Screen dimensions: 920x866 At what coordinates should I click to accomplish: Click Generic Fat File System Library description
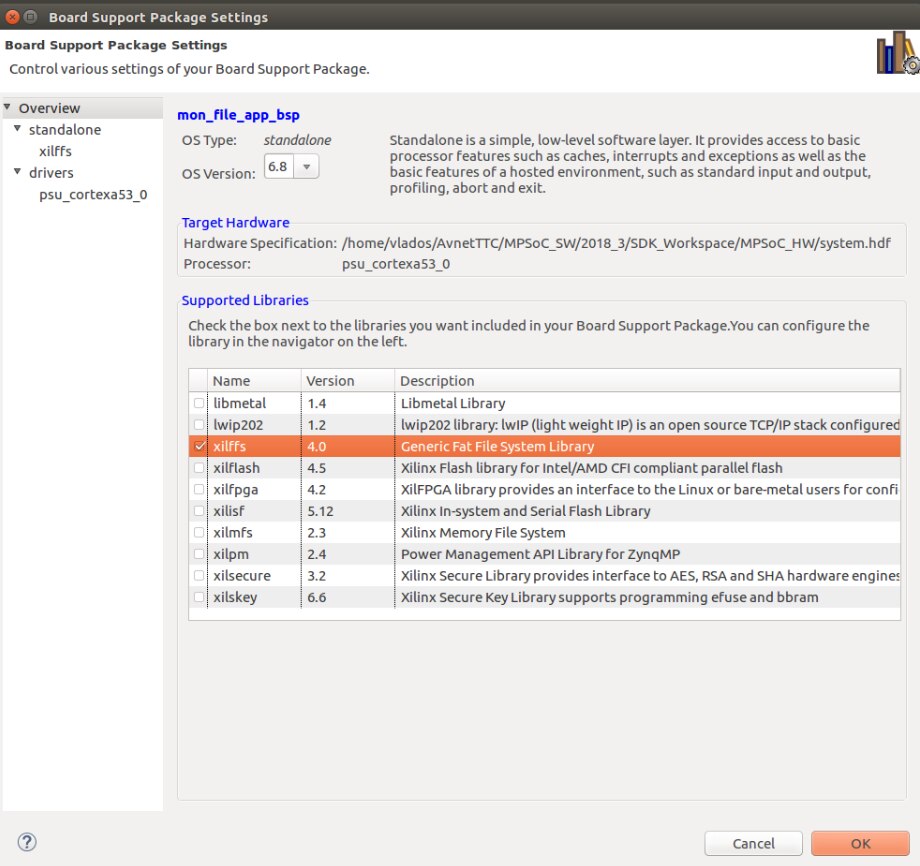pos(498,446)
